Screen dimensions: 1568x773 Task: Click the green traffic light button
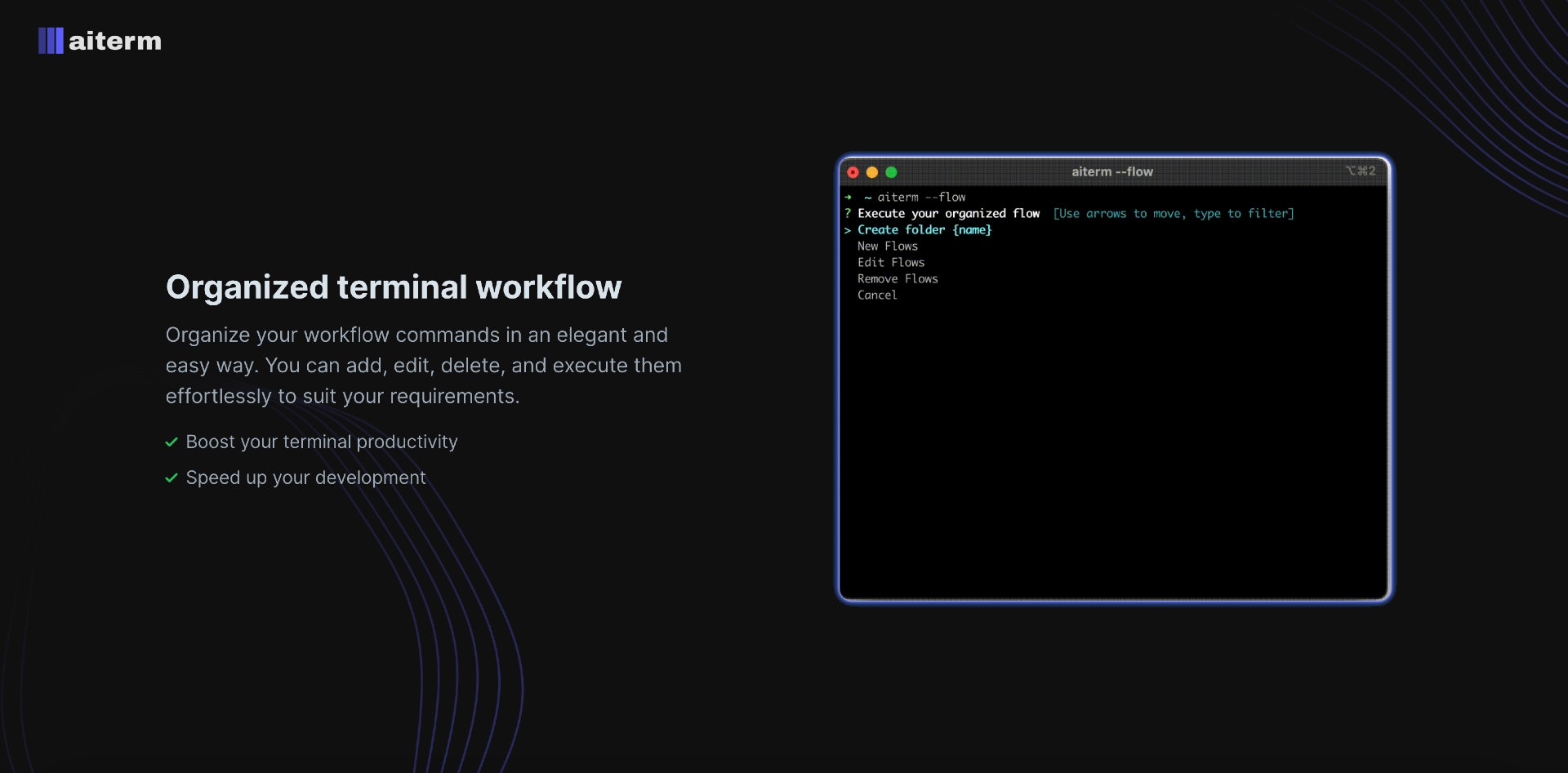(x=892, y=172)
